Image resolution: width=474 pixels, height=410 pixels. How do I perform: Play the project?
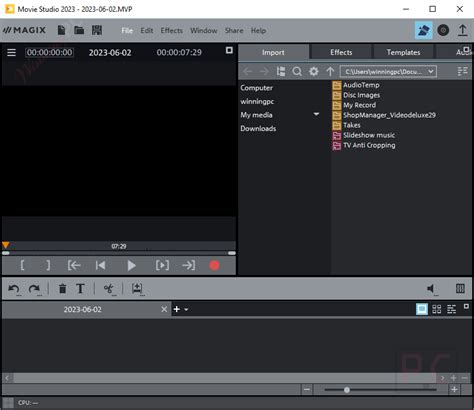pyautogui.click(x=132, y=265)
